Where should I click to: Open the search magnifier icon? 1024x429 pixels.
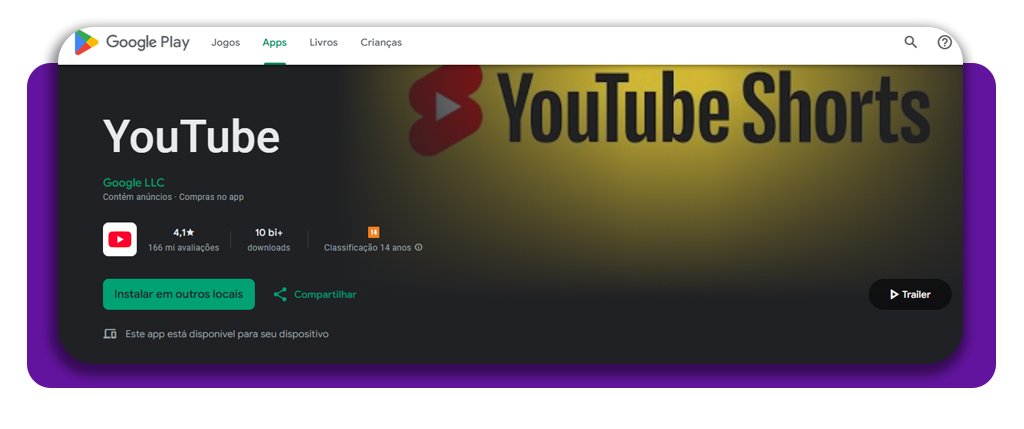tap(910, 42)
